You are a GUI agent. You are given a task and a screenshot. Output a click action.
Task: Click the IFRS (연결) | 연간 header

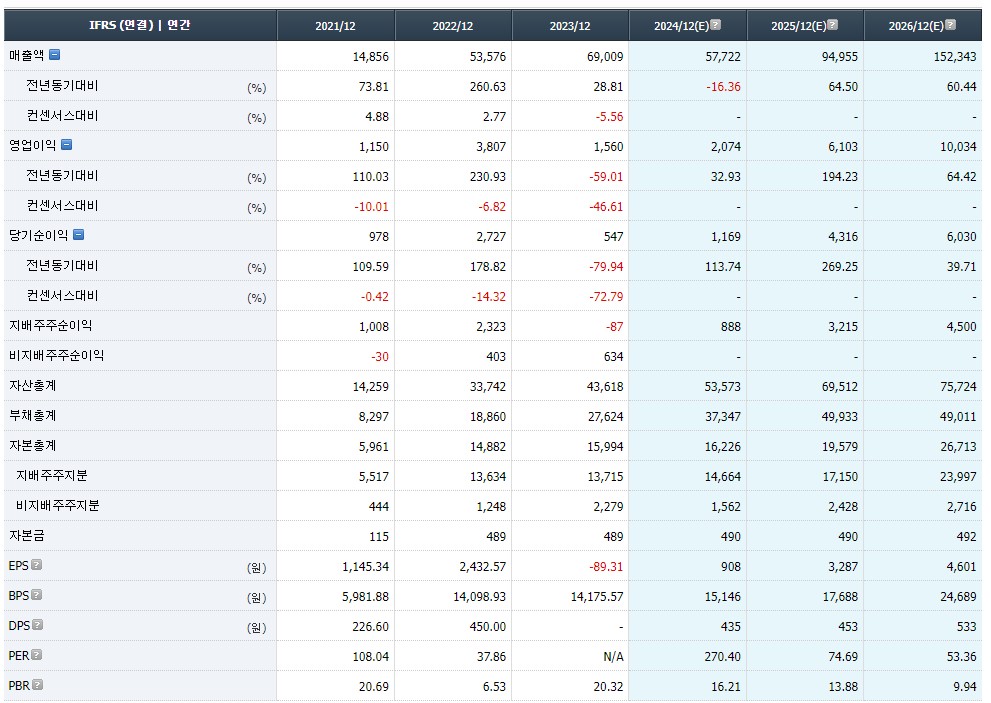tap(139, 25)
